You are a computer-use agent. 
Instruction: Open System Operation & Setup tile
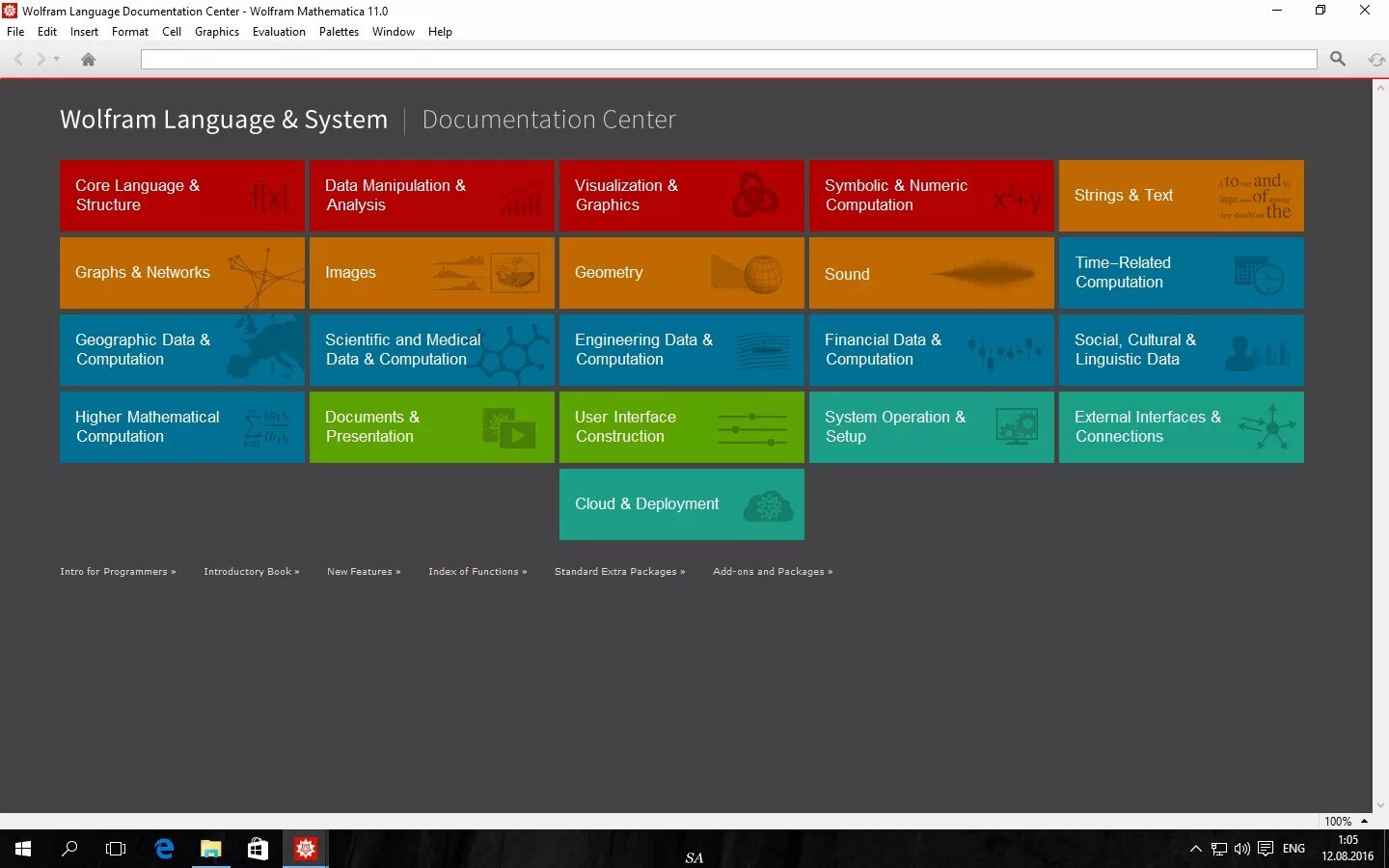click(932, 427)
